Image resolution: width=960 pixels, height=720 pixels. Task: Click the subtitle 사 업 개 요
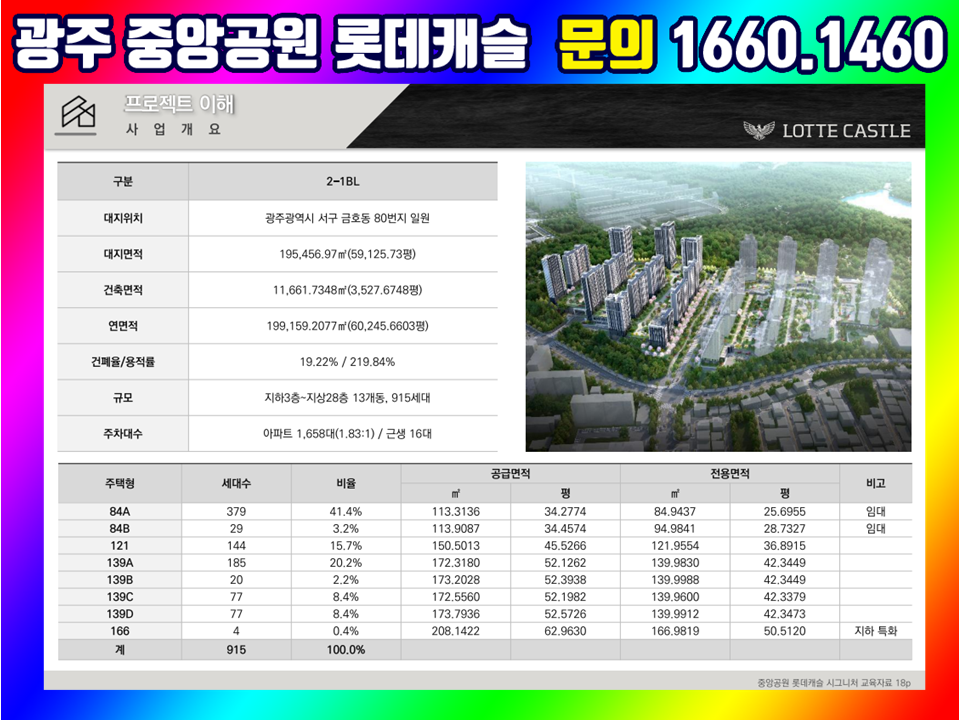point(173,129)
